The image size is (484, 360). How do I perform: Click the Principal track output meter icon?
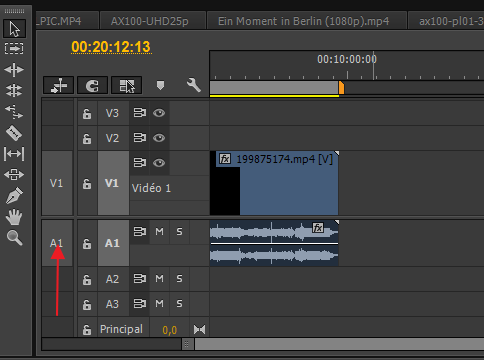[x=200, y=330]
